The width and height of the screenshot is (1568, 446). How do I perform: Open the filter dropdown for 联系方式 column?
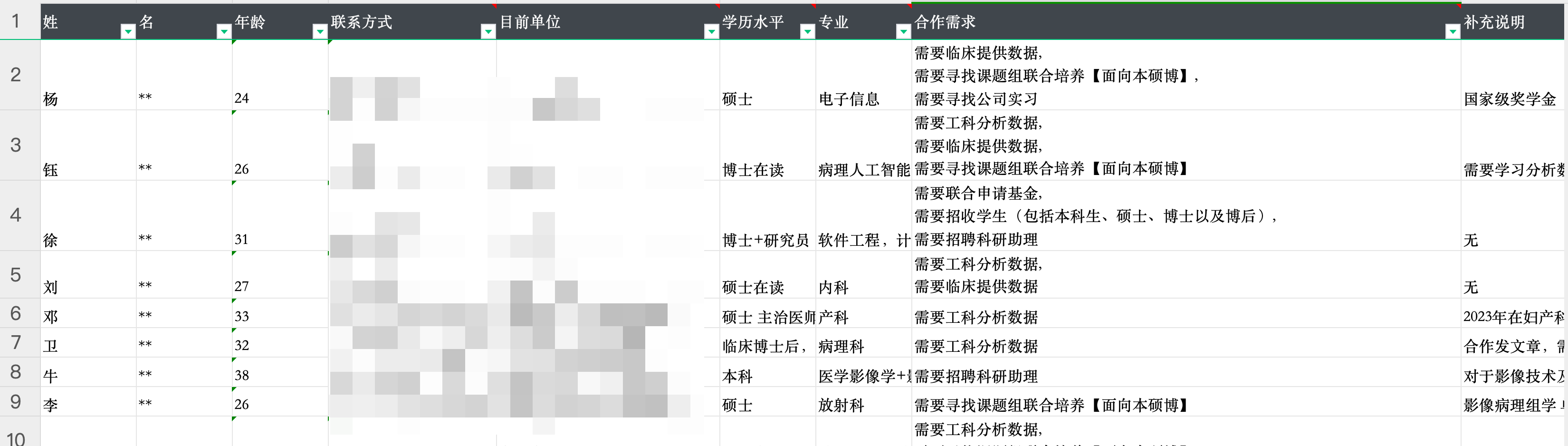(488, 32)
